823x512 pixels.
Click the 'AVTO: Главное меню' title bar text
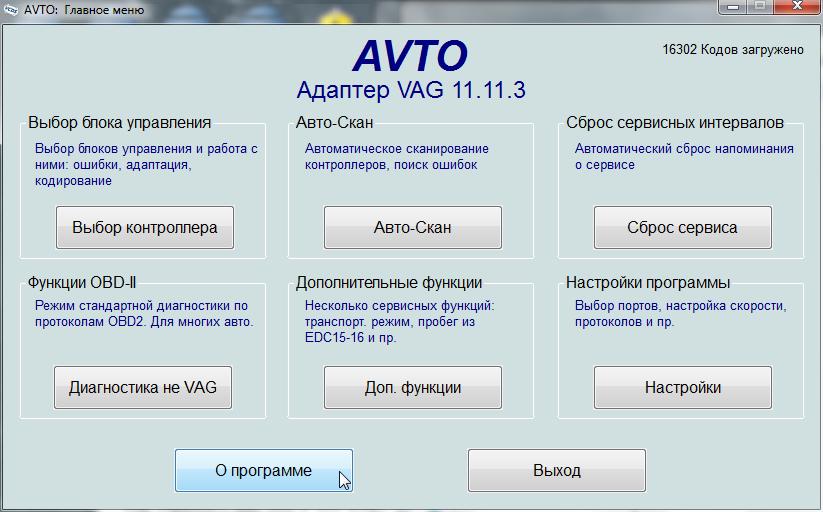pyautogui.click(x=84, y=9)
